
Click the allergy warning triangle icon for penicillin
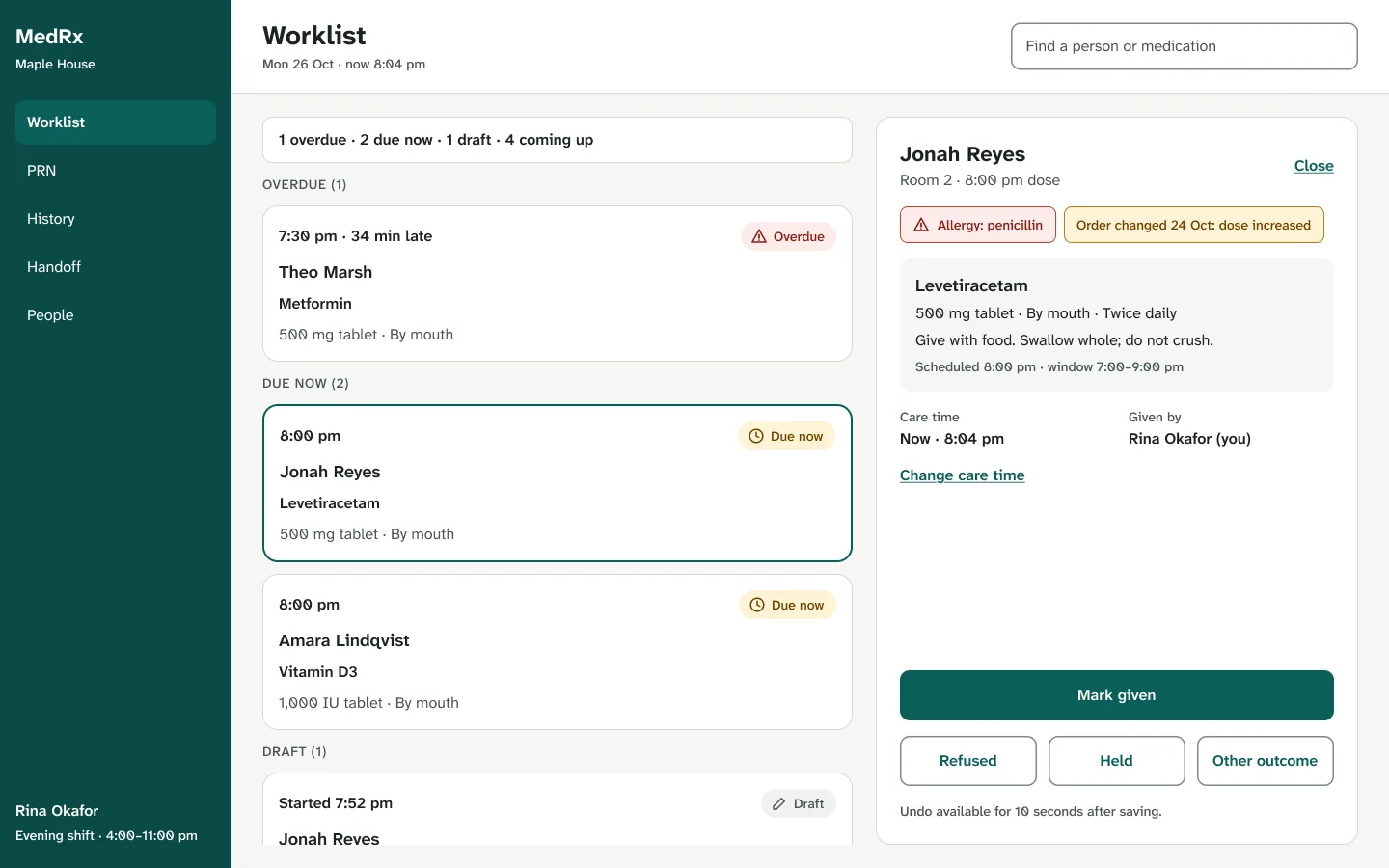[x=921, y=225]
